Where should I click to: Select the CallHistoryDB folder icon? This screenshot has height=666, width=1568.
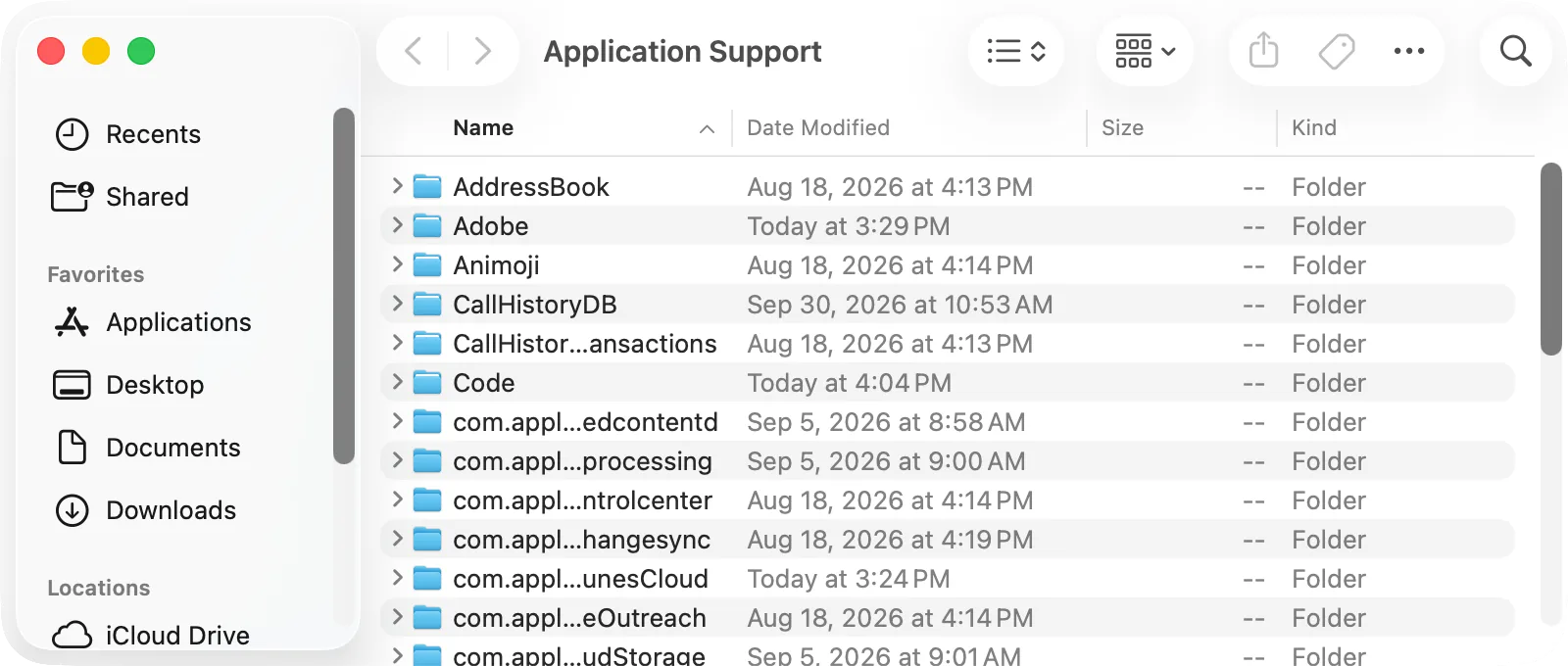(x=427, y=304)
